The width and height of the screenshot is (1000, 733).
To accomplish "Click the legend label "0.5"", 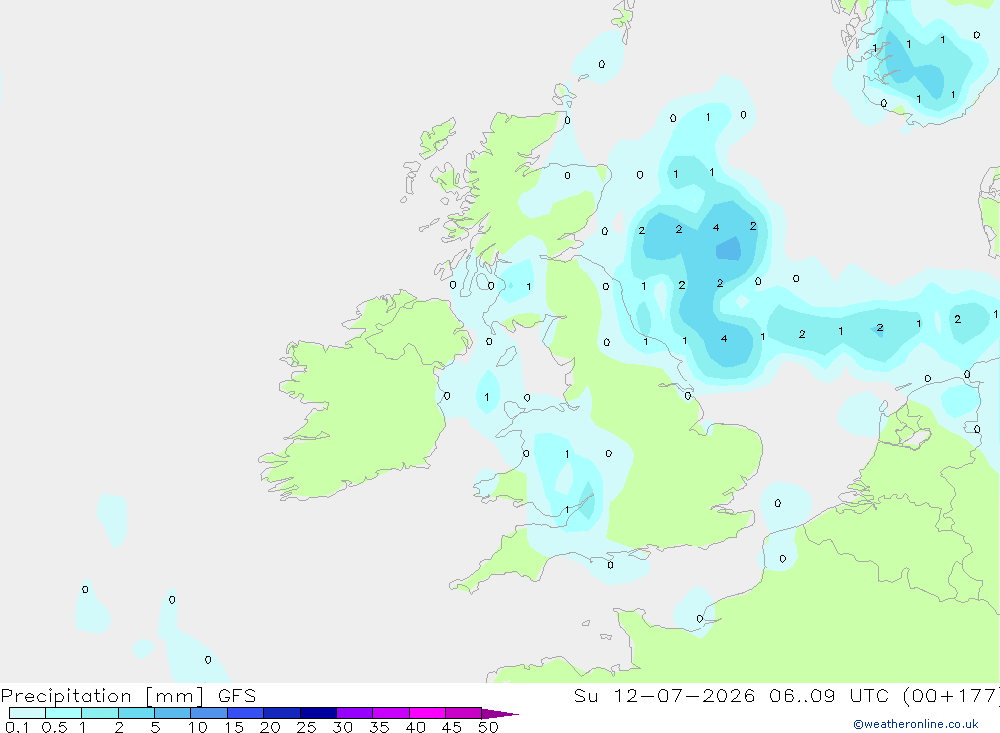I will tap(54, 727).
